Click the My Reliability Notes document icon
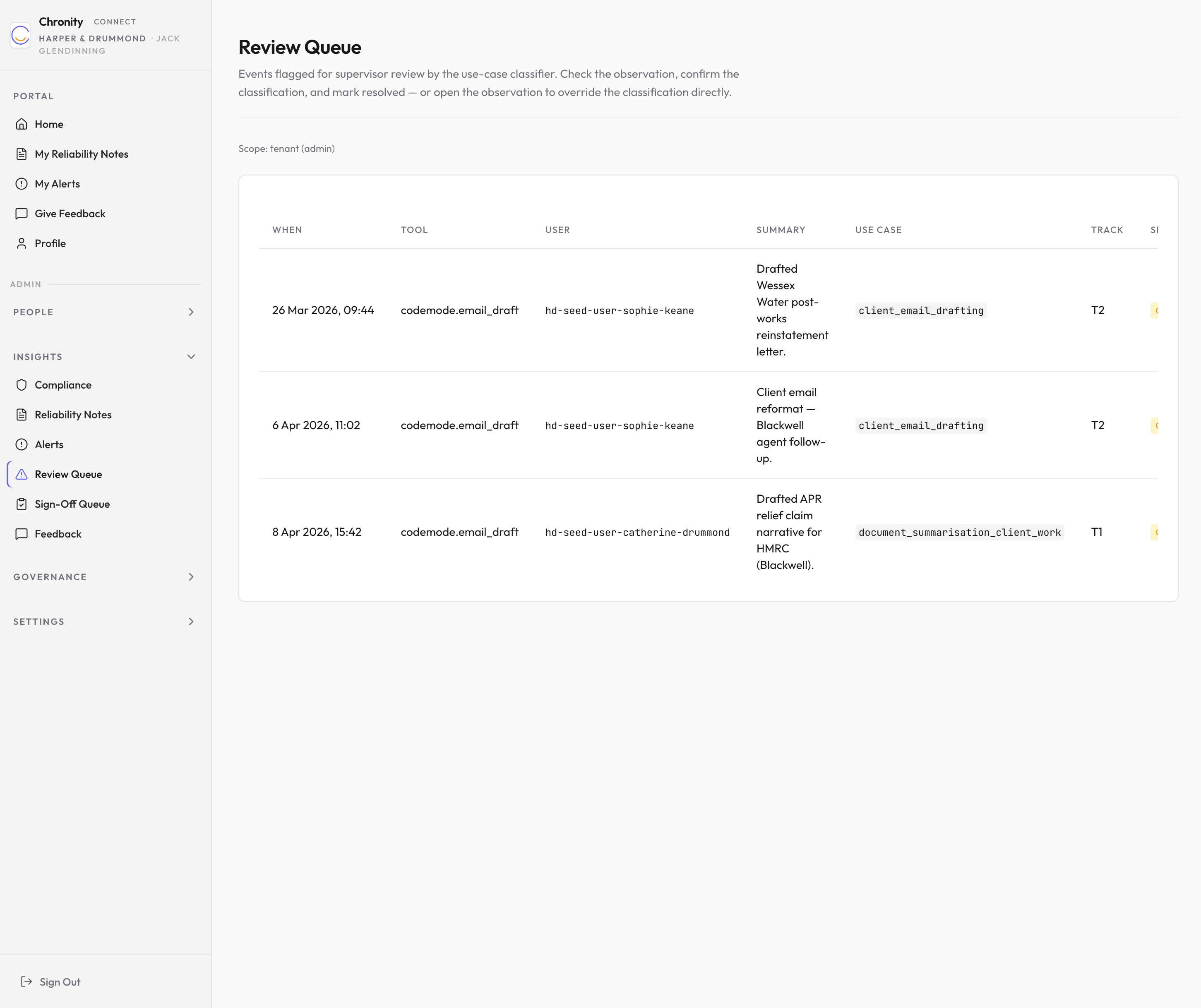1201x1008 pixels. point(22,154)
